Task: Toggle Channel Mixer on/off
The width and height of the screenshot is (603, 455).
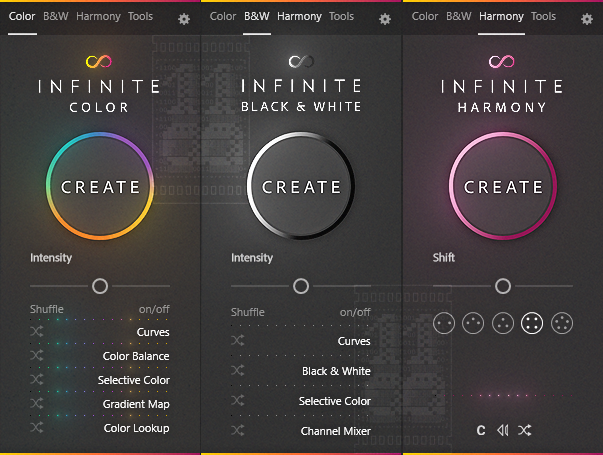Action: point(335,431)
